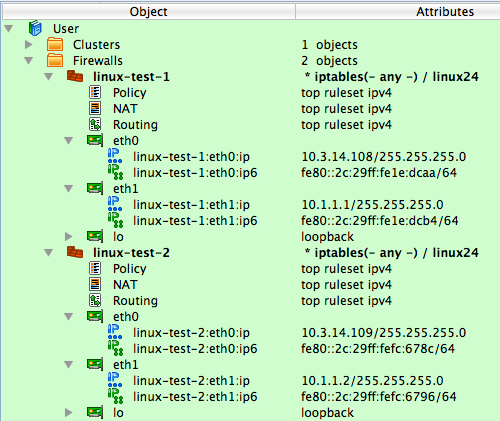
Task: Expand lo interface under linux-test-1
Action: pyautogui.click(x=69, y=236)
